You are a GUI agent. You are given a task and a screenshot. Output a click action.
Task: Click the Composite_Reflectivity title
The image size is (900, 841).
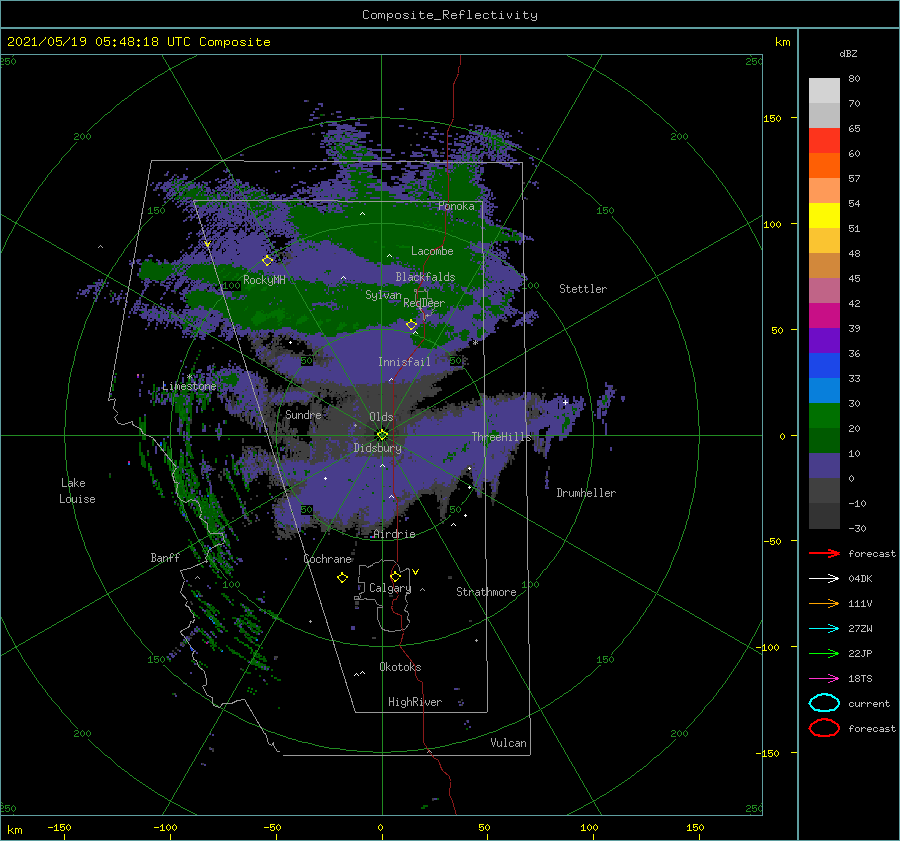(x=450, y=15)
